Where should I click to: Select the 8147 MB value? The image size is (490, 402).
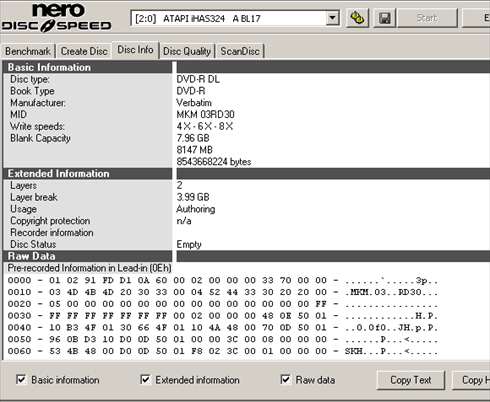click(x=194, y=150)
